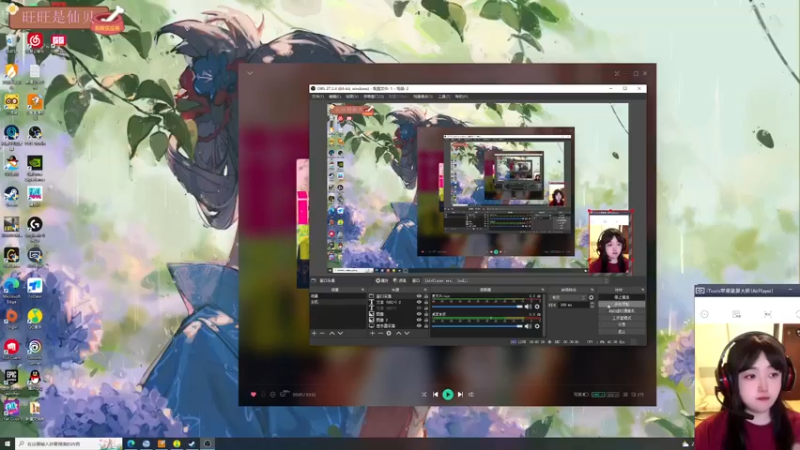This screenshot has width=800, height=450.
Task: Add a new scene with the plus icon
Action: click(x=314, y=333)
